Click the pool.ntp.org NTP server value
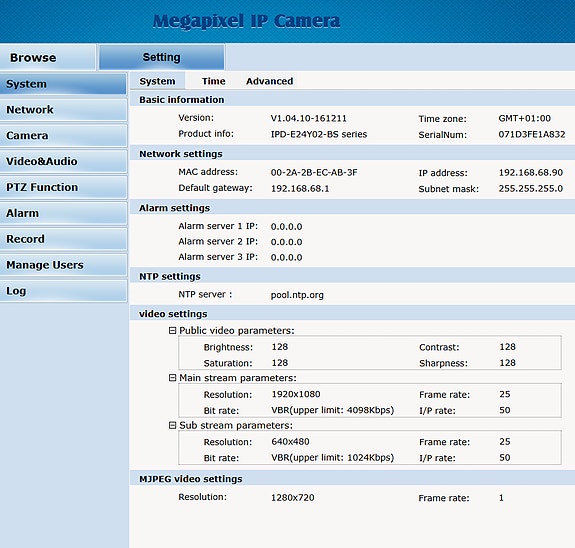Image resolution: width=575 pixels, height=548 pixels. coord(297,295)
